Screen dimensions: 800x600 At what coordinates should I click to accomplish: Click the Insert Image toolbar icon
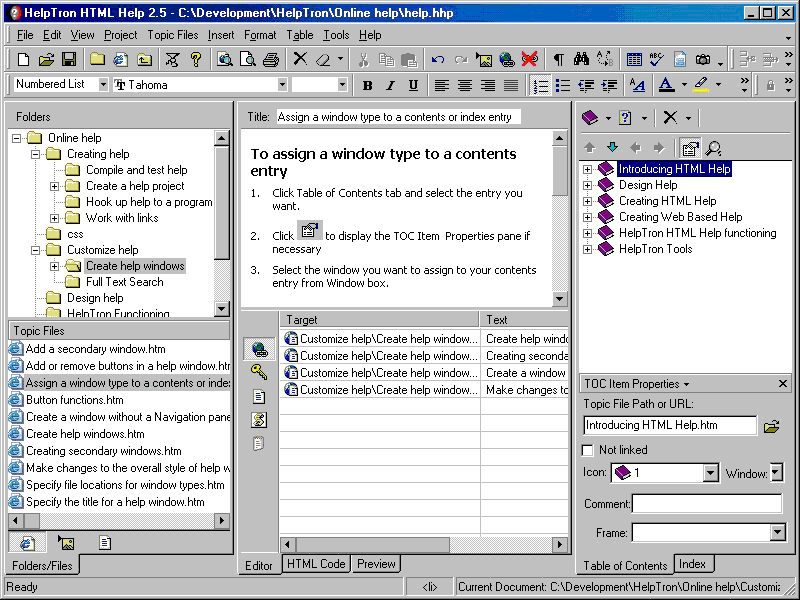pyautogui.click(x=484, y=60)
